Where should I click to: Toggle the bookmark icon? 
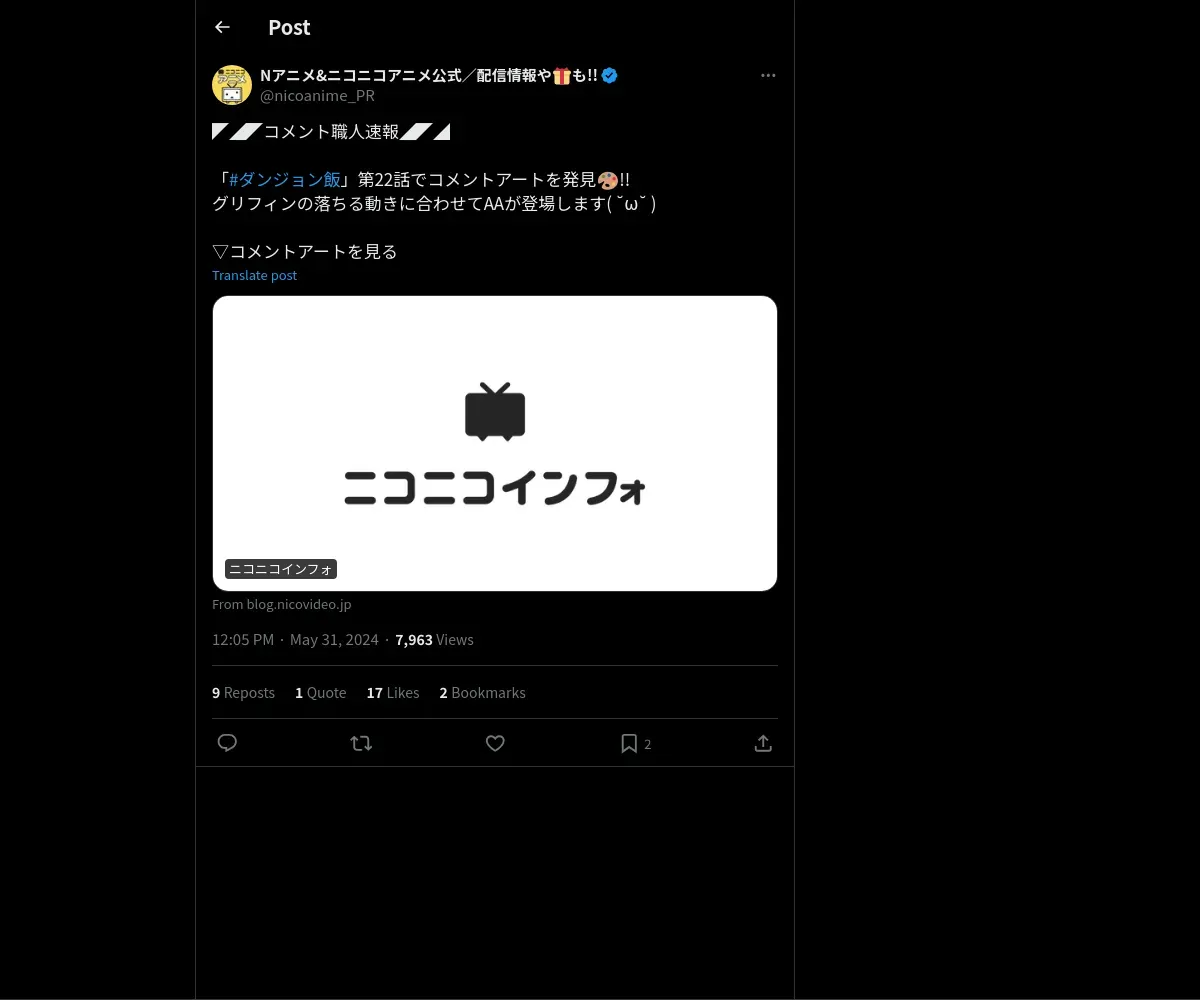click(629, 743)
